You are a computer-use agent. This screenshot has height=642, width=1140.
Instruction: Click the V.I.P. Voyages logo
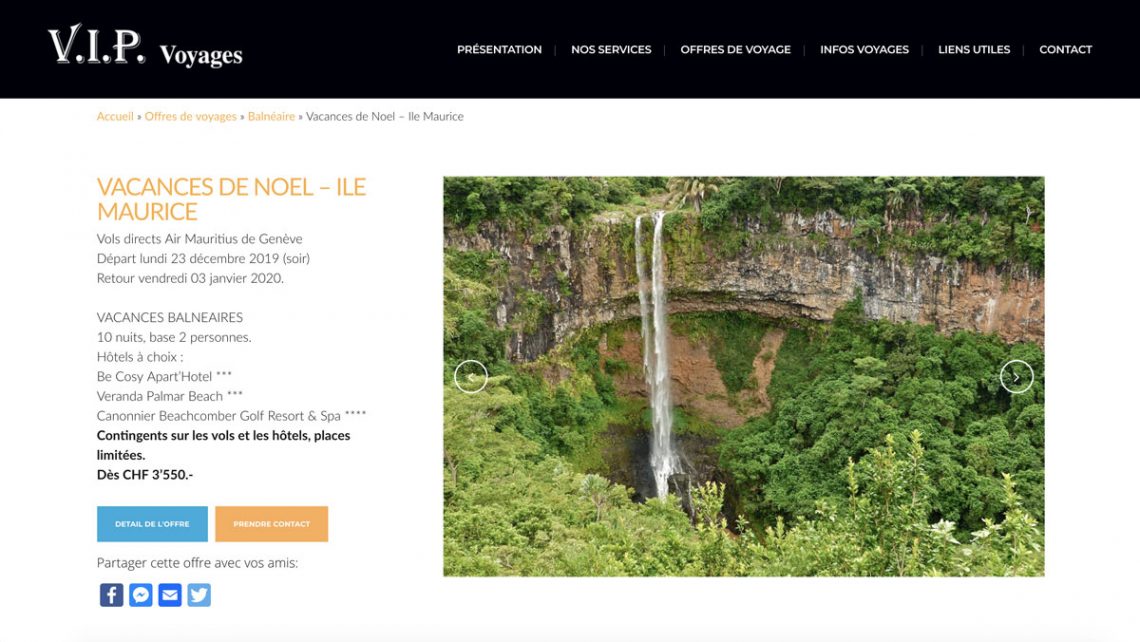click(x=145, y=47)
